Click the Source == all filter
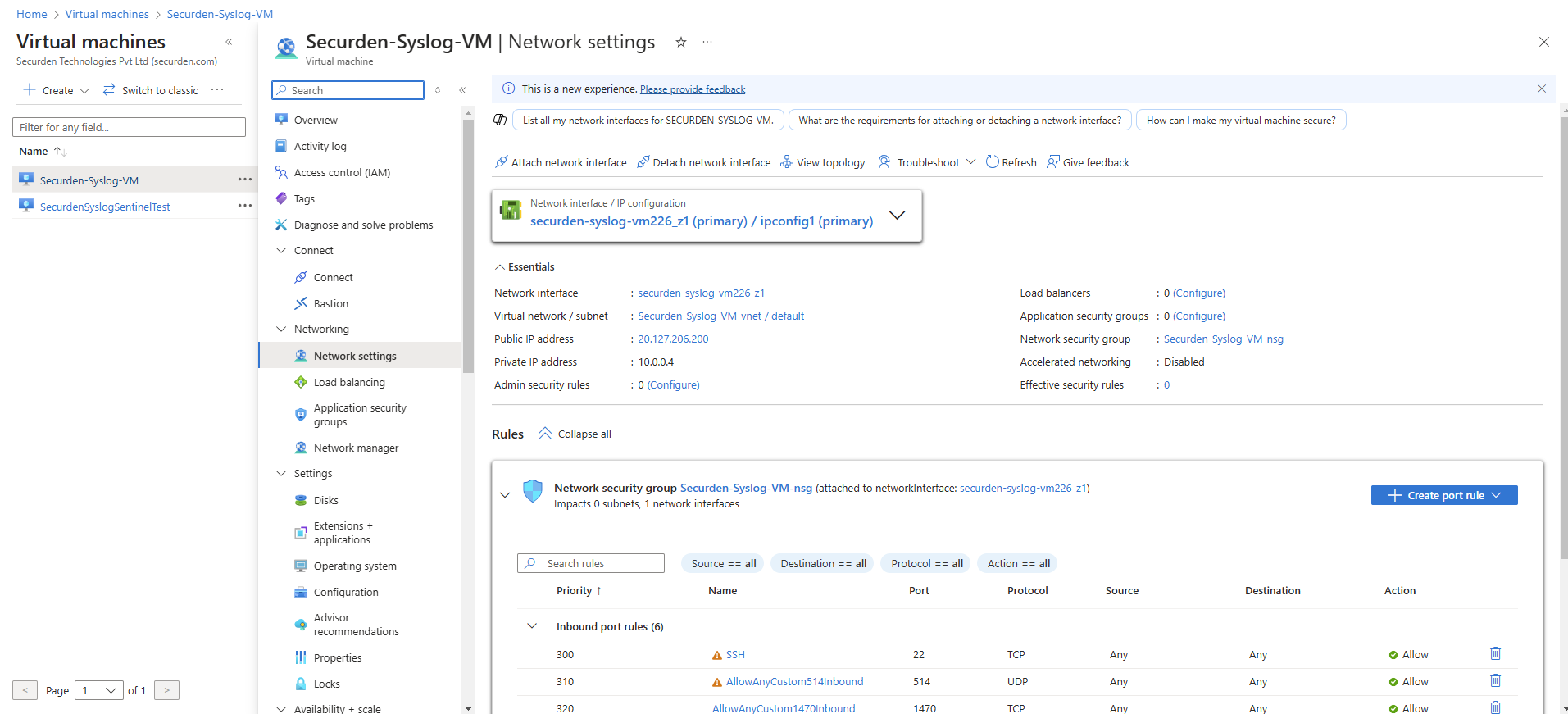The image size is (1568, 714). click(x=723, y=563)
